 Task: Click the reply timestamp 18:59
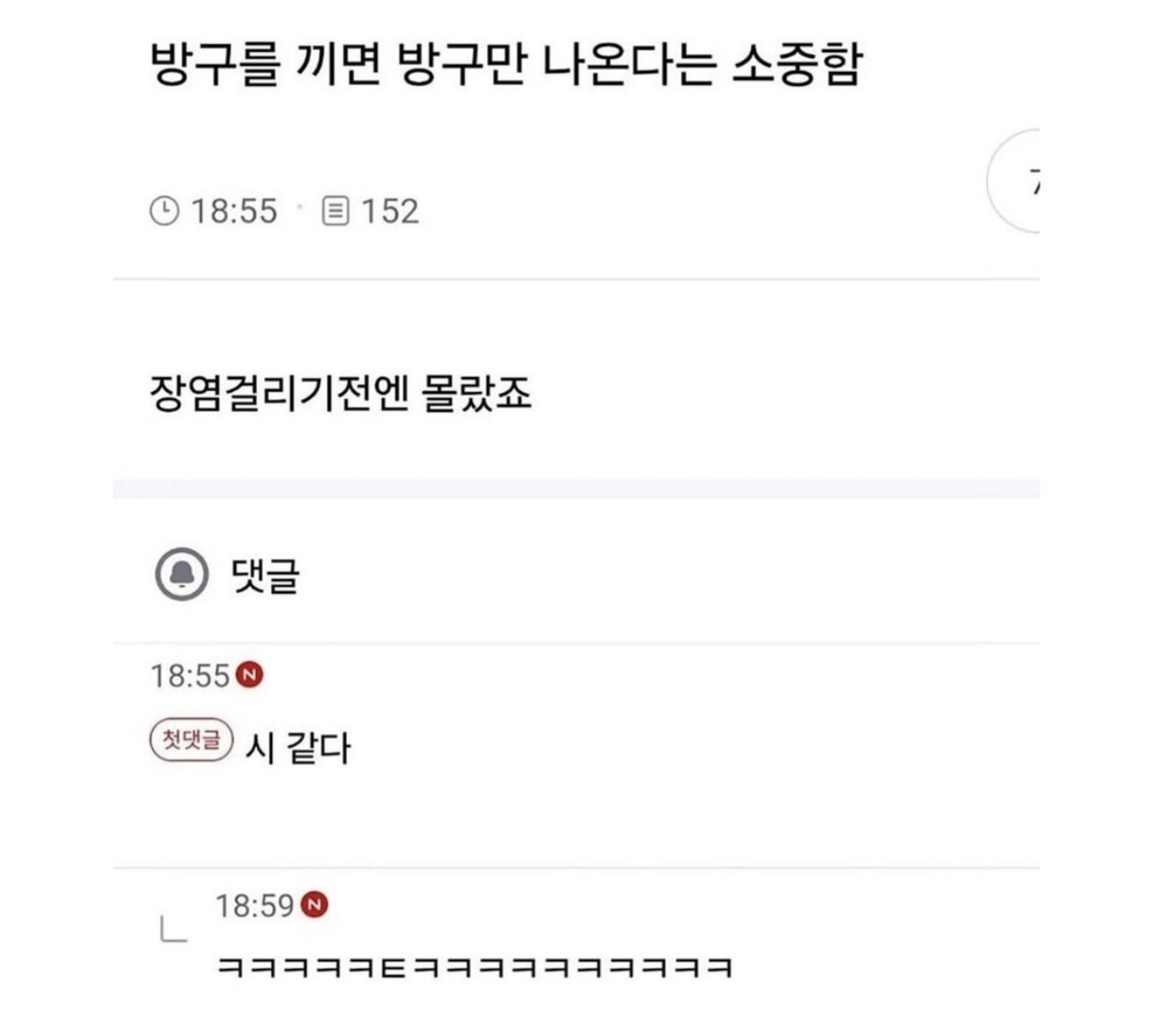[255, 905]
